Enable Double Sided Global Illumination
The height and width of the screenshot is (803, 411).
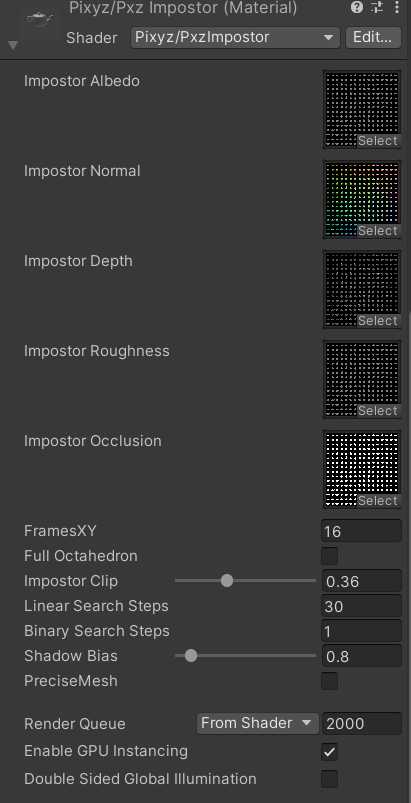tap(330, 779)
